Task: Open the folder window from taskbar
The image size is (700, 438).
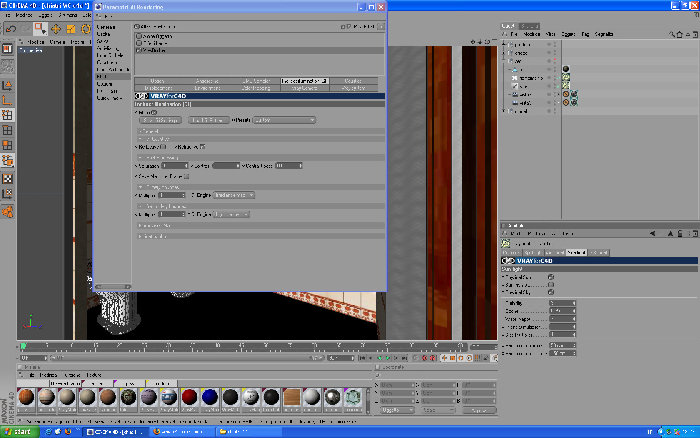Action: [247, 432]
